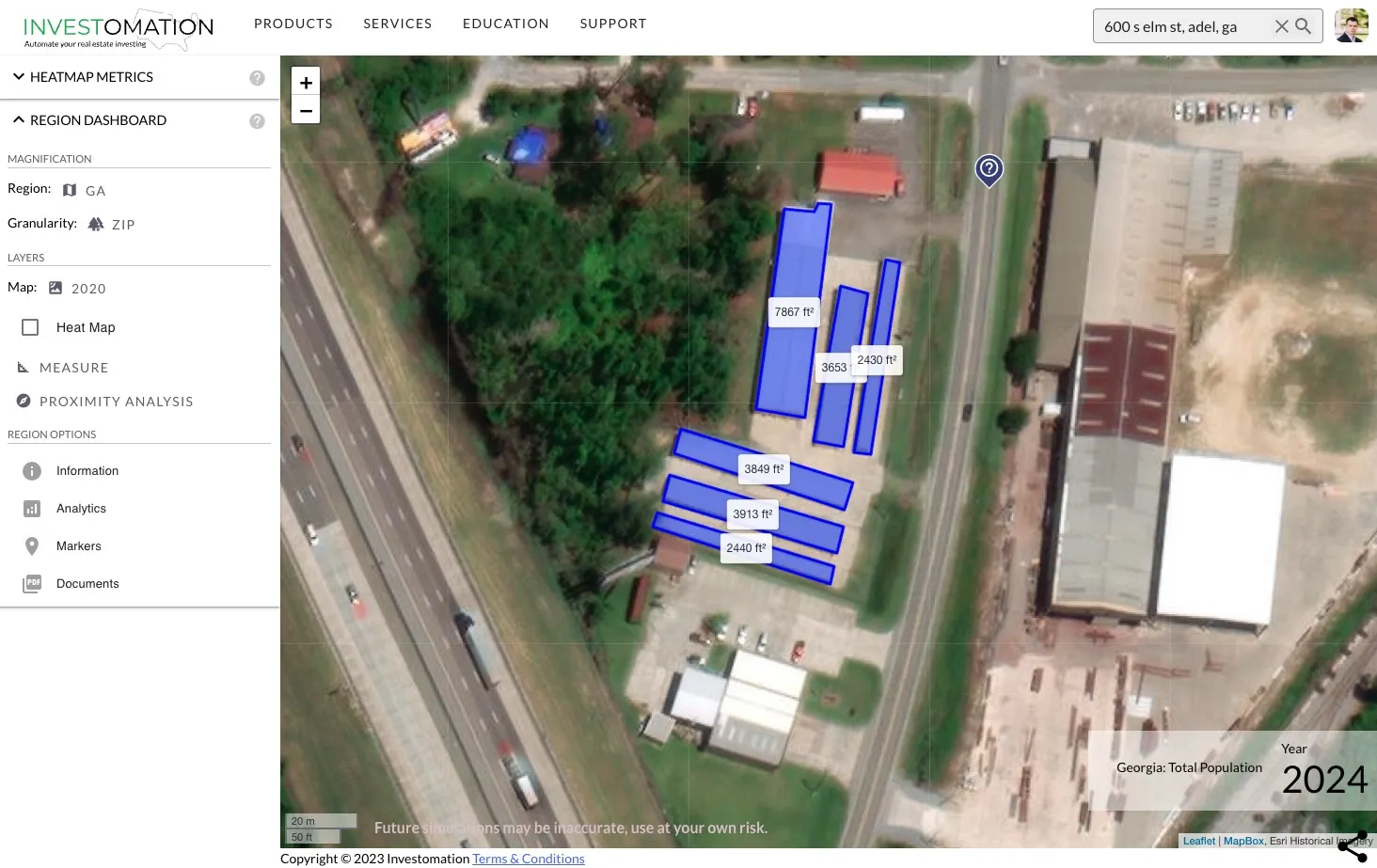Click the map icon next to Region GA
The height and width of the screenshot is (868, 1377).
[69, 189]
